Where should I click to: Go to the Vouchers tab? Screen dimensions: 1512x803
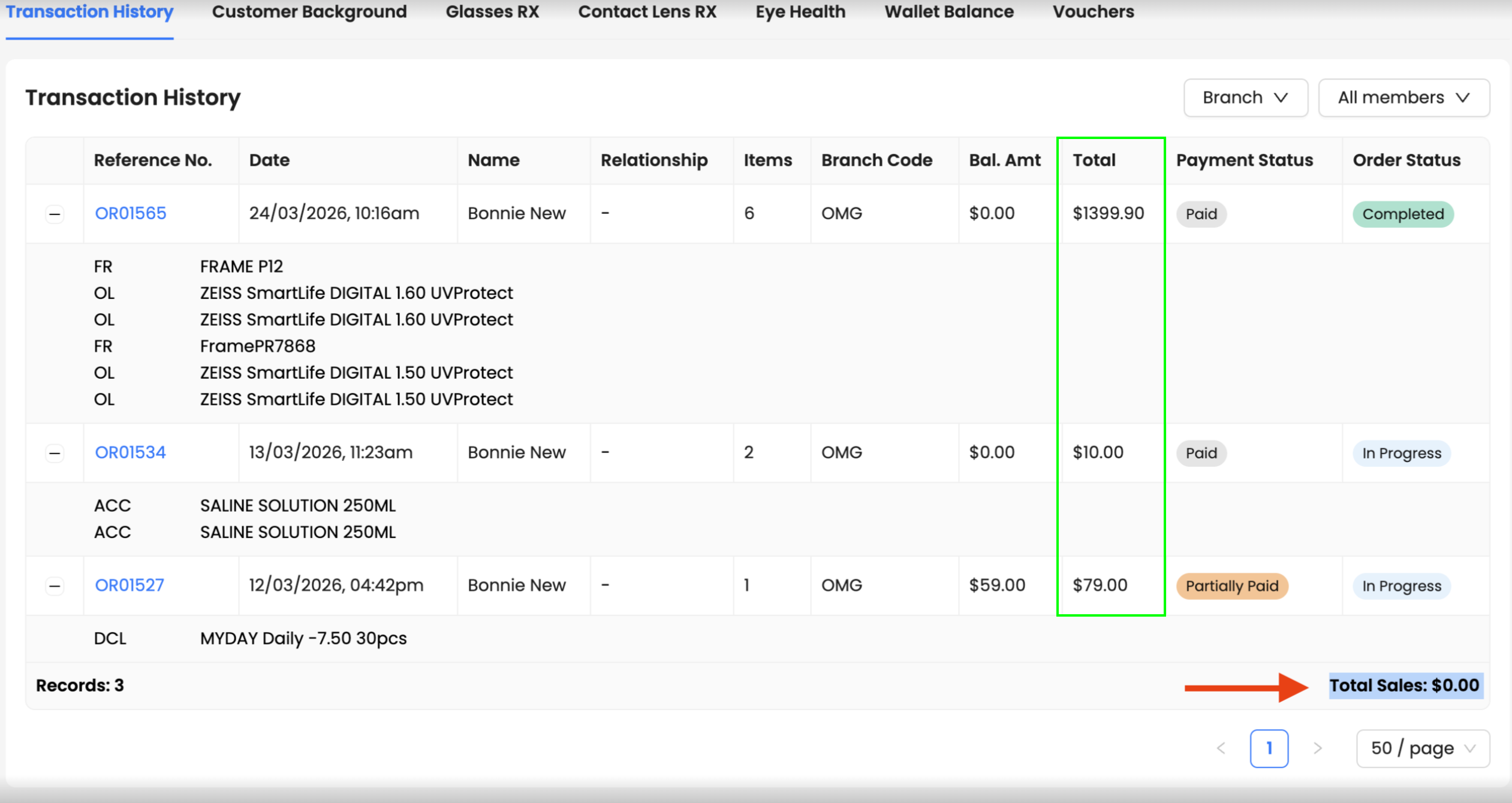[1093, 12]
